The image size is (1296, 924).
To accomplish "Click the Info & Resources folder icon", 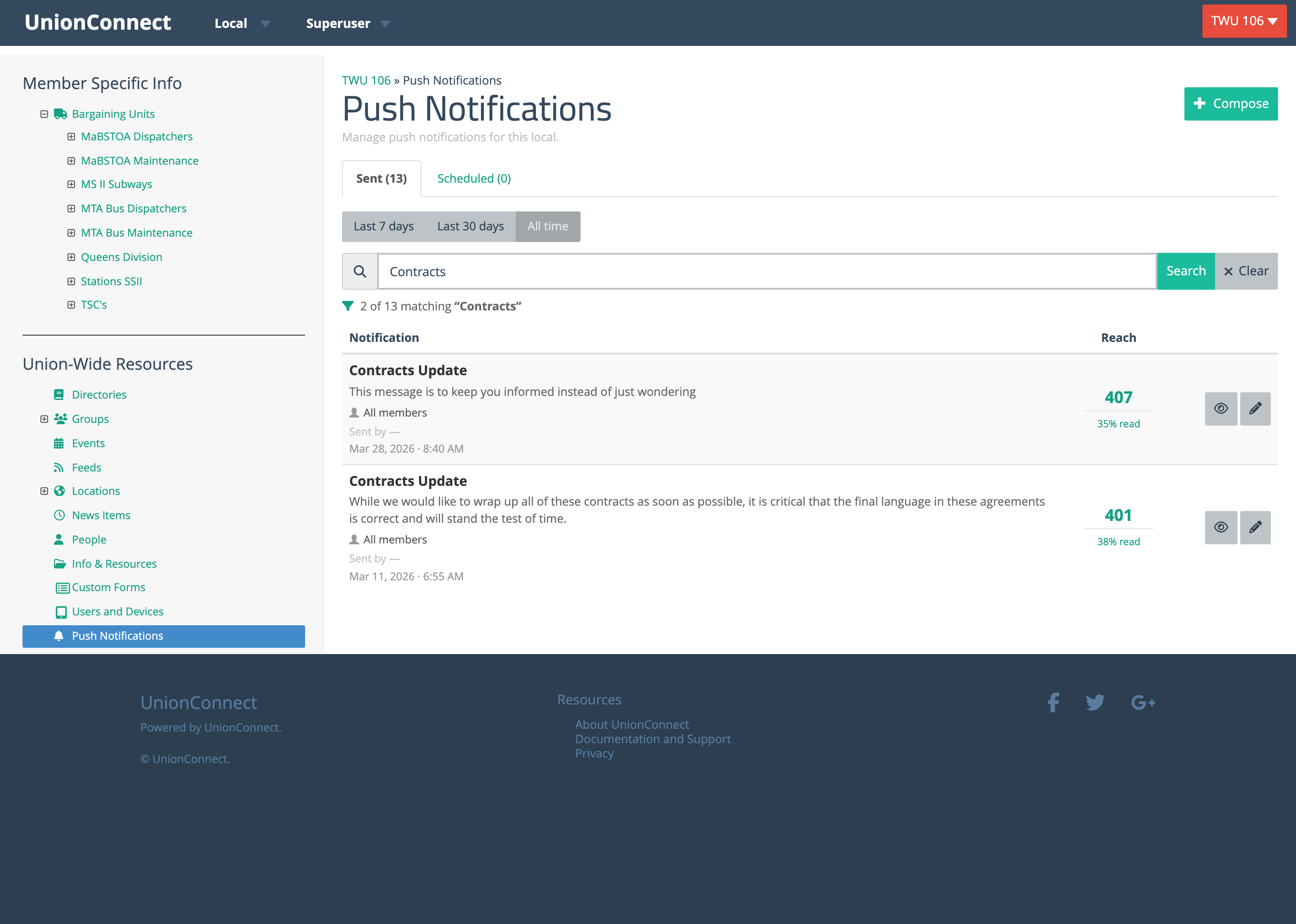I will pyautogui.click(x=60, y=563).
